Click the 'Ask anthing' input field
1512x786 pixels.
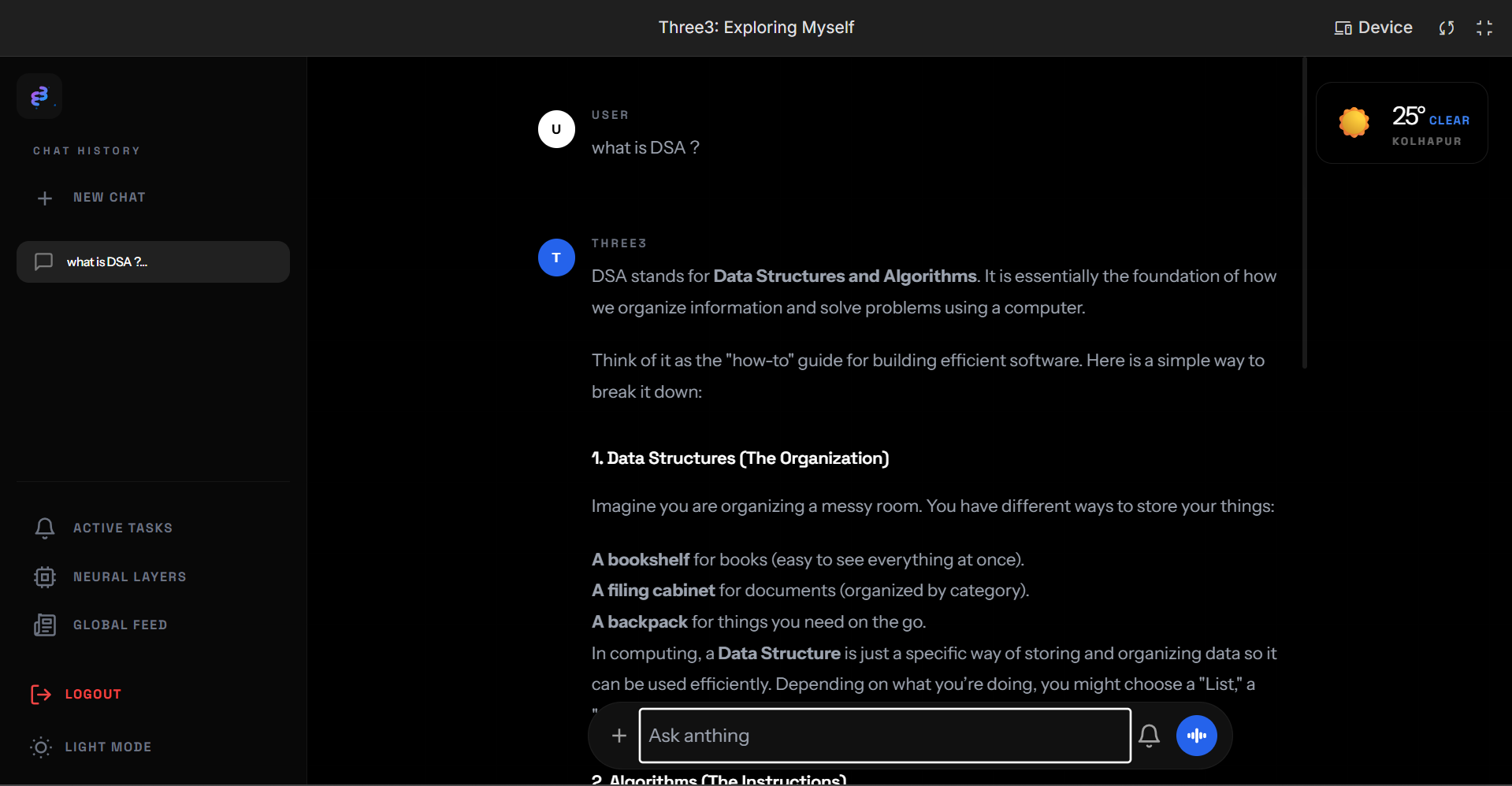884,735
